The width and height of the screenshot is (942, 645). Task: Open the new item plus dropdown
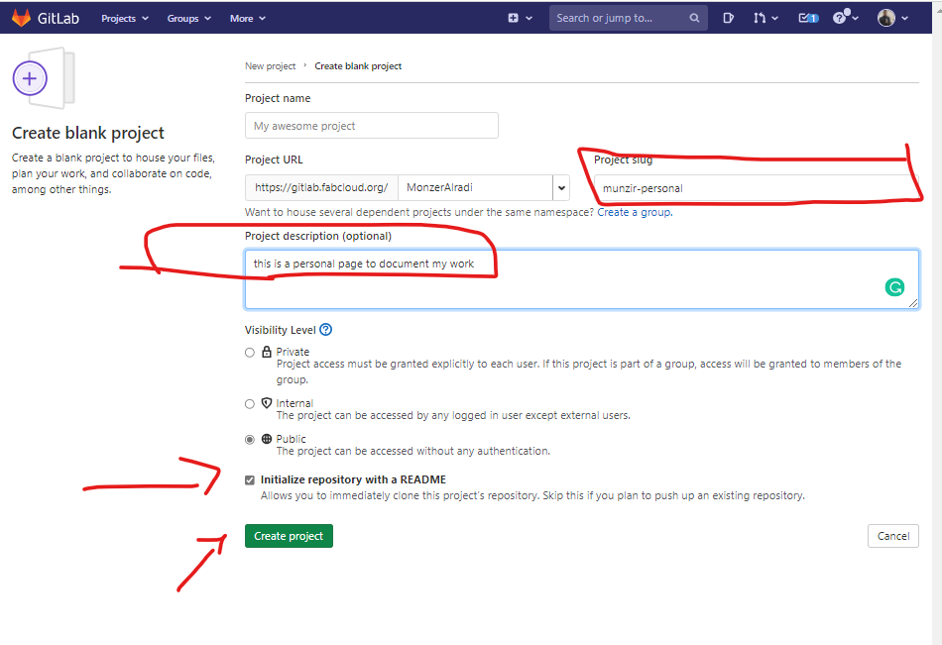pyautogui.click(x=520, y=18)
